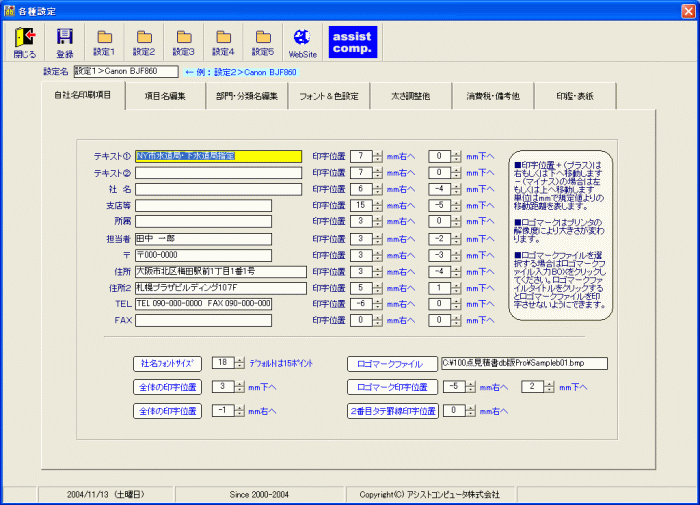This screenshot has height=505, width=700.
Task: Adjust テキスト① mm下へ spinner
Action: click(x=456, y=156)
